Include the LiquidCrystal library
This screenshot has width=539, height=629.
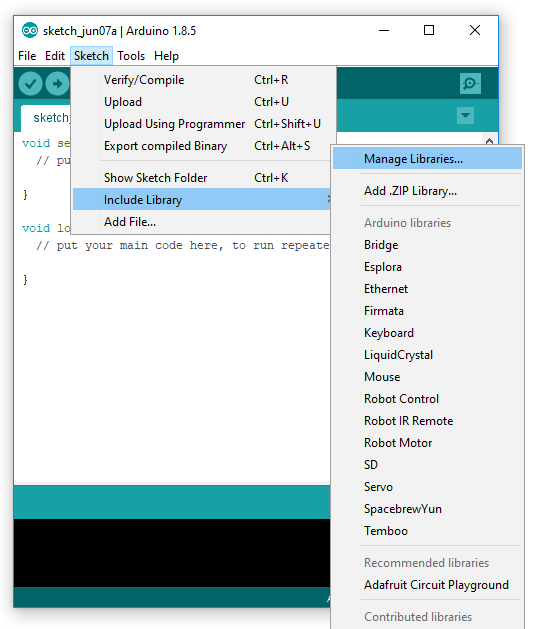[x=428, y=355]
